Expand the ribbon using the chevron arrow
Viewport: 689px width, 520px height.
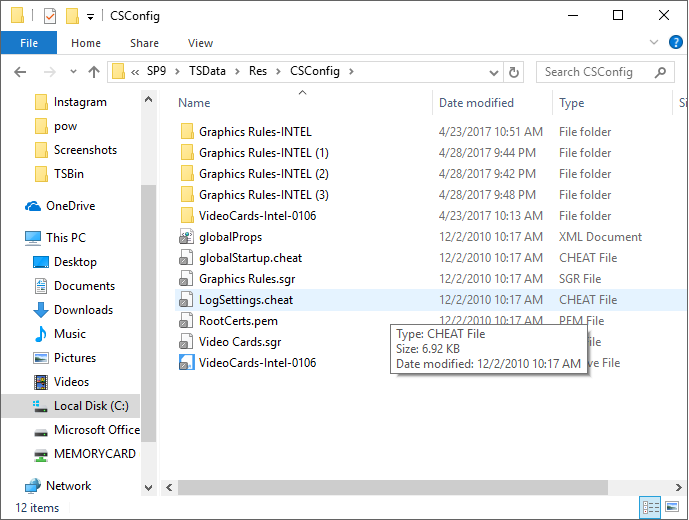point(654,43)
